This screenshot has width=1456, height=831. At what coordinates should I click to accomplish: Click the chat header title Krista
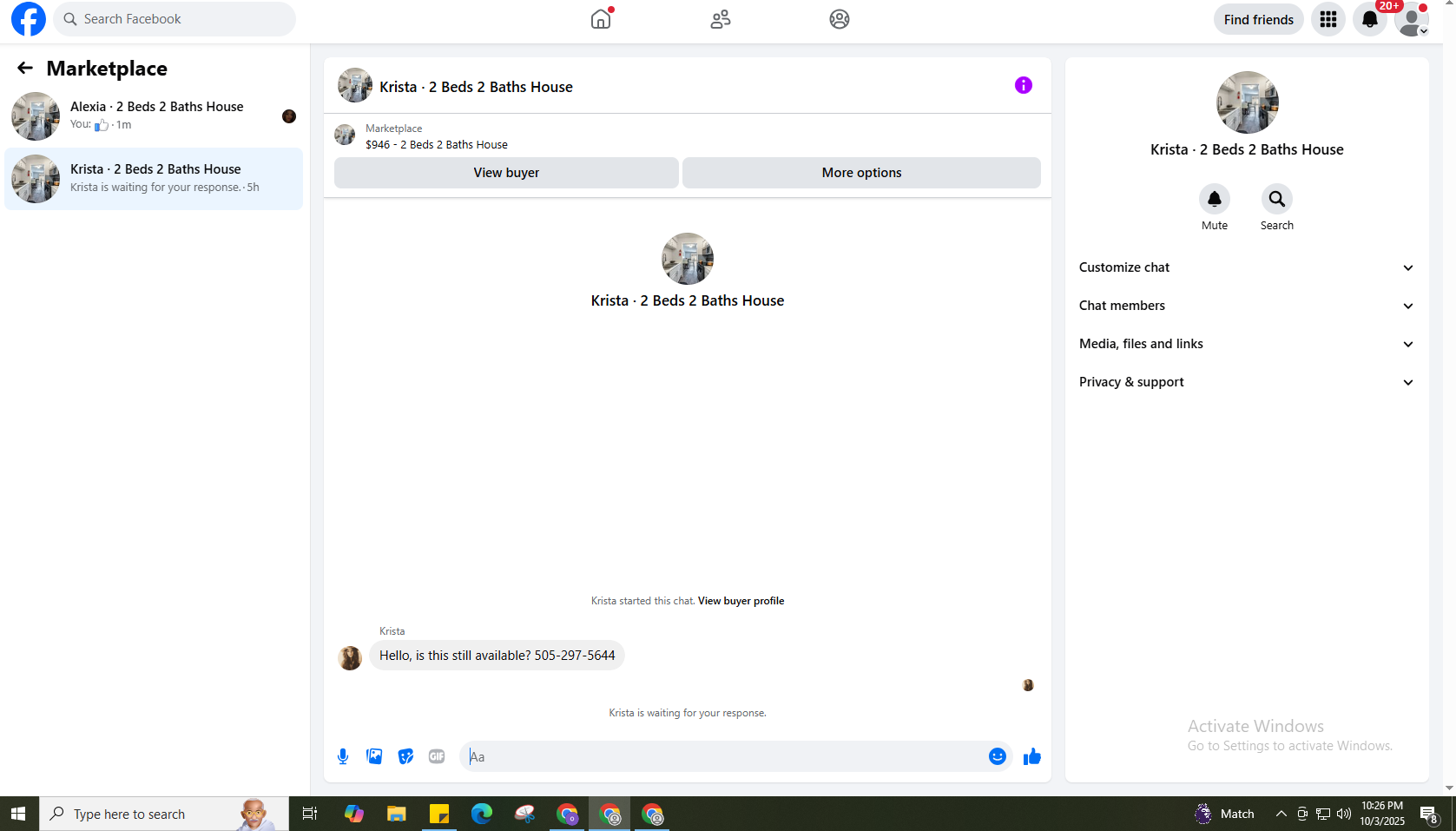pos(476,87)
